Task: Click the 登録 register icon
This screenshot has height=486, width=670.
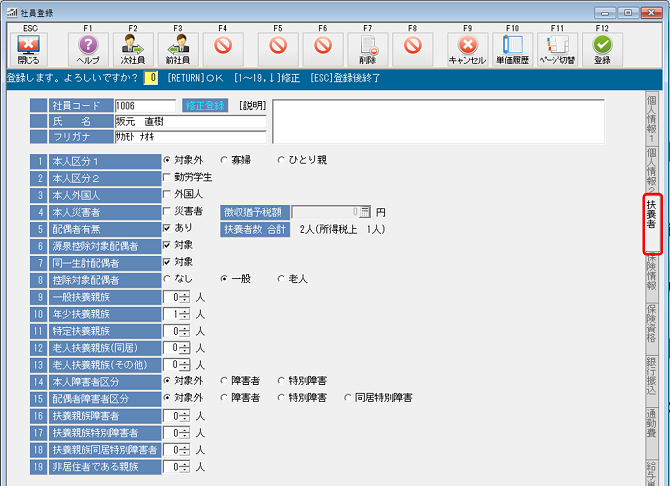Action: (x=602, y=46)
